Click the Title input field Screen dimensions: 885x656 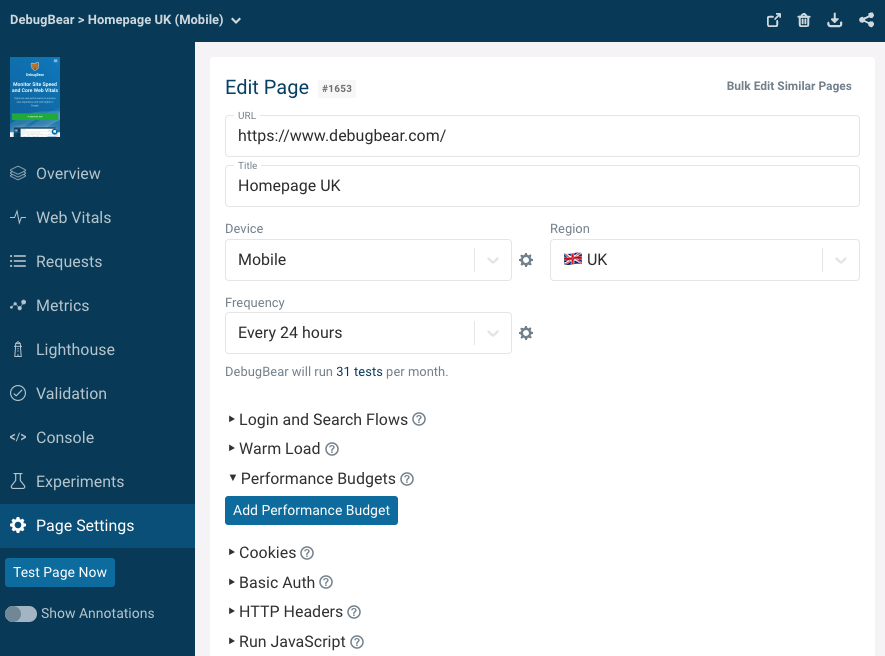[x=542, y=186]
